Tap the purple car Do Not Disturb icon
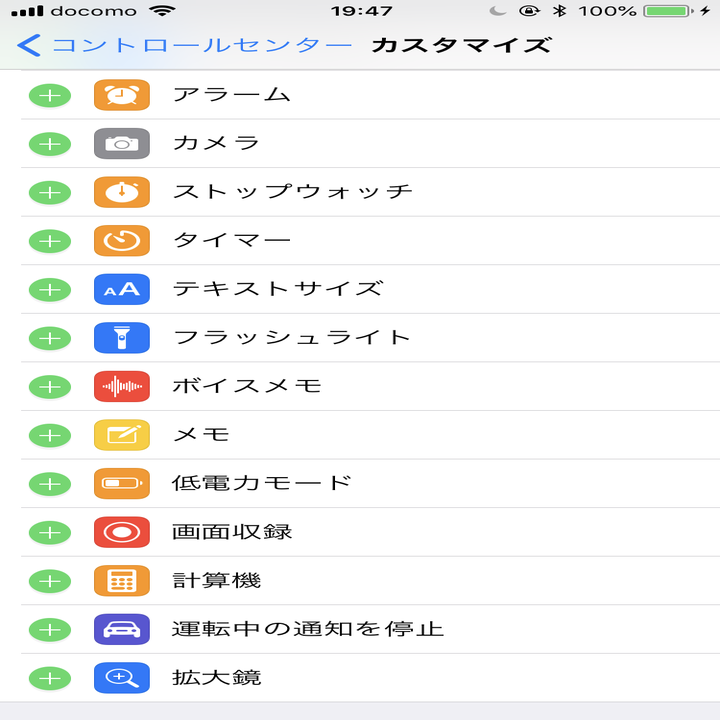This screenshot has width=720, height=720. [122, 629]
